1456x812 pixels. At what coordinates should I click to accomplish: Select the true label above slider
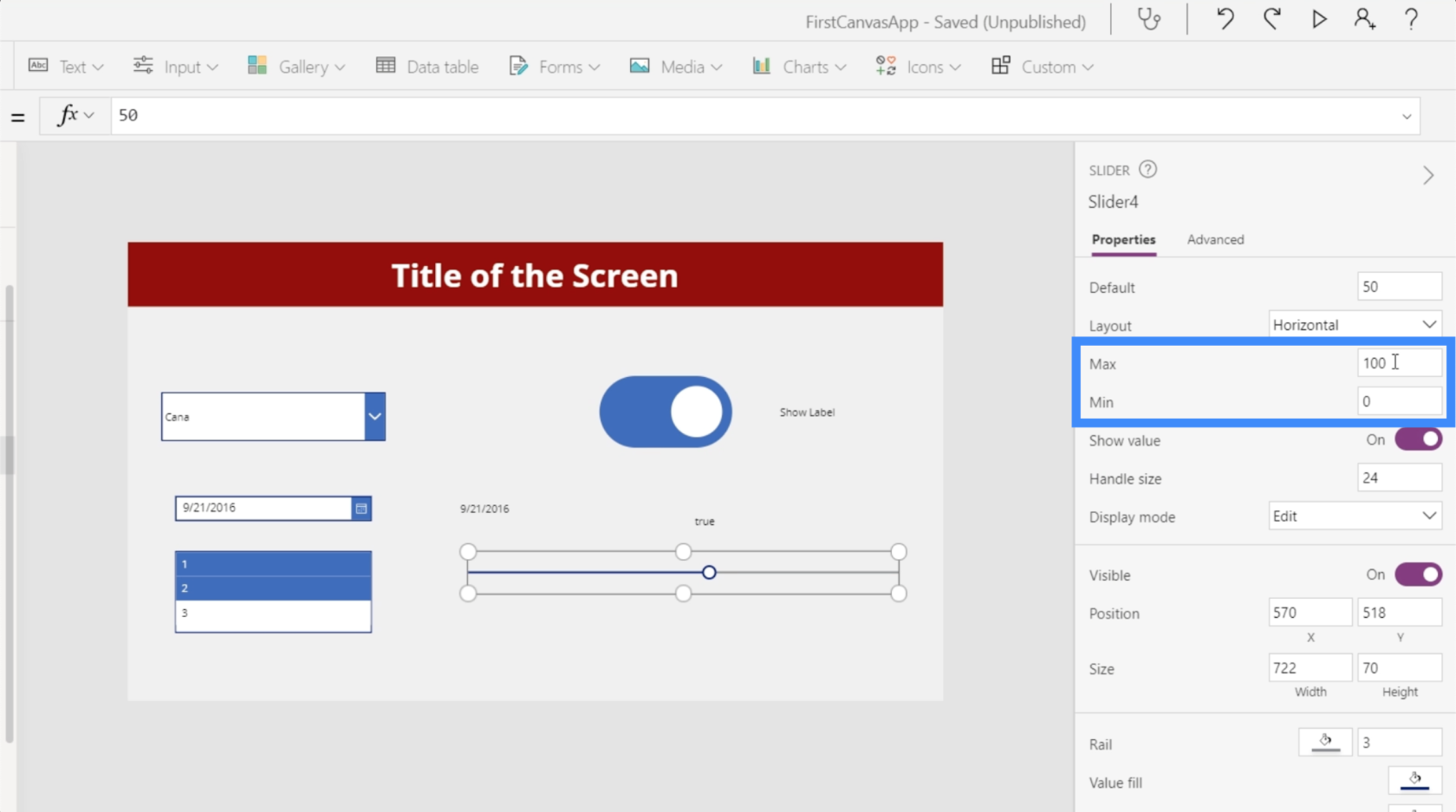(x=705, y=522)
